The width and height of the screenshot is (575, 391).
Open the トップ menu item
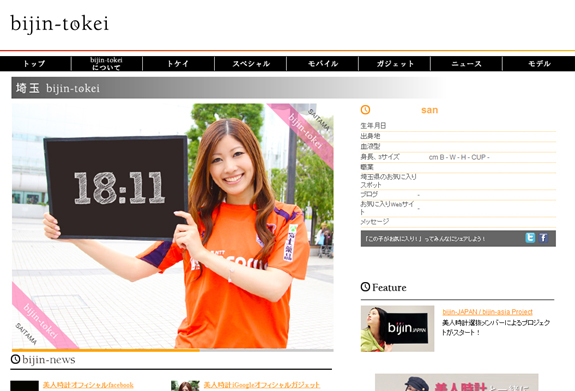pyautogui.click(x=35, y=63)
